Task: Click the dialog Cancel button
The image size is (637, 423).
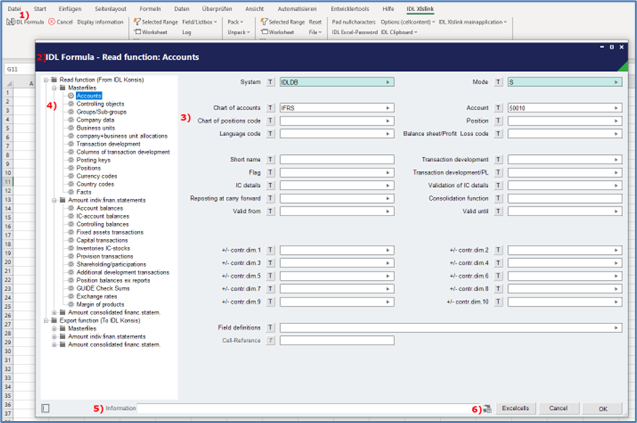Action: click(559, 408)
